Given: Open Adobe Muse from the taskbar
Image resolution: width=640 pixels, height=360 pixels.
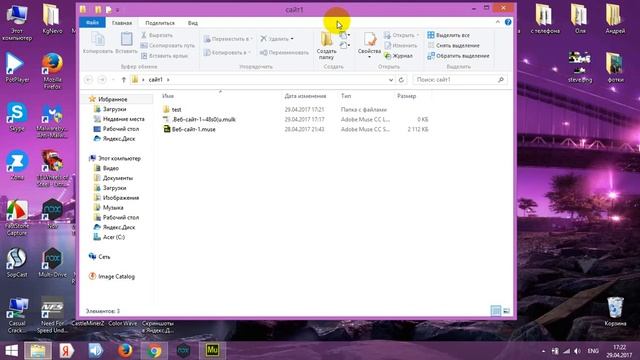Looking at the screenshot, I should (212, 350).
